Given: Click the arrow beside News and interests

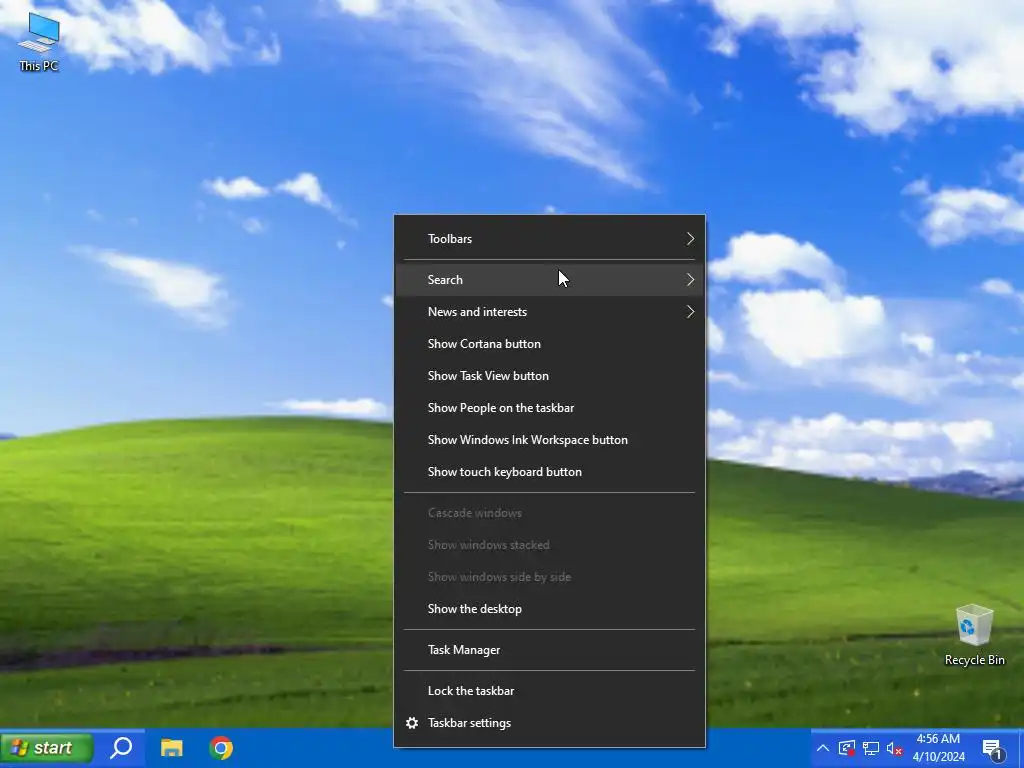Looking at the screenshot, I should [x=690, y=312].
